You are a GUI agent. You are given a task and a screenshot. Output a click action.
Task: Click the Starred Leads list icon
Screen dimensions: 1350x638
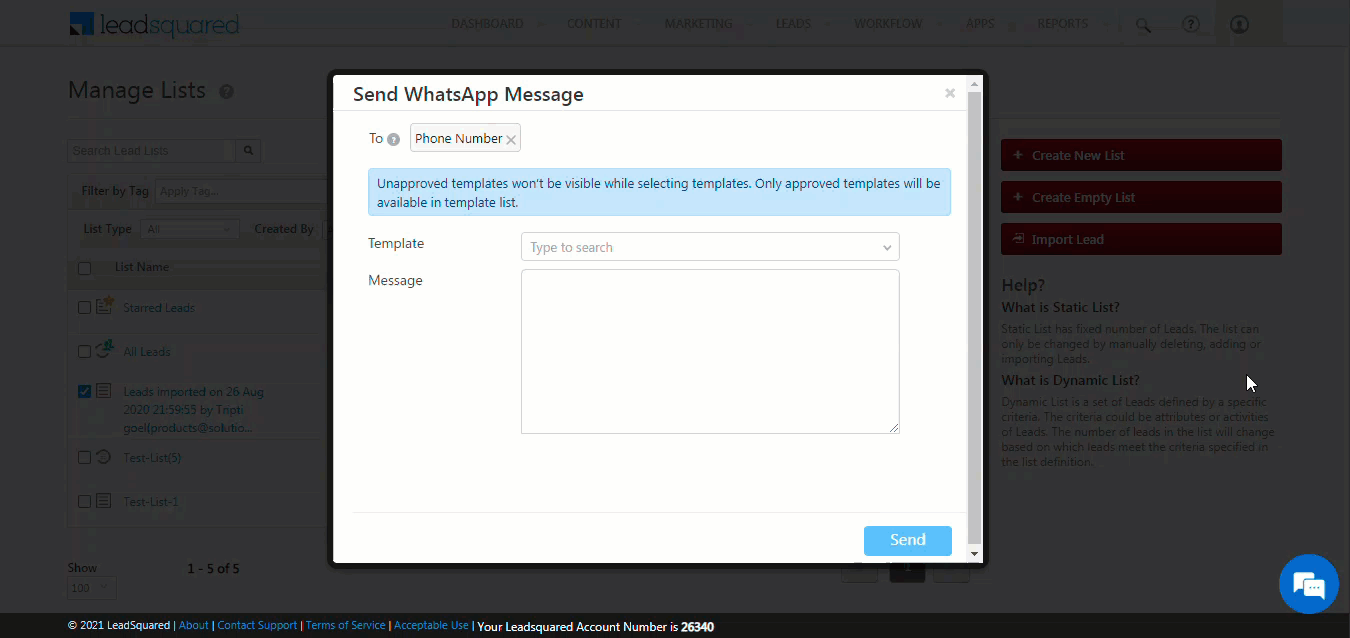104,306
